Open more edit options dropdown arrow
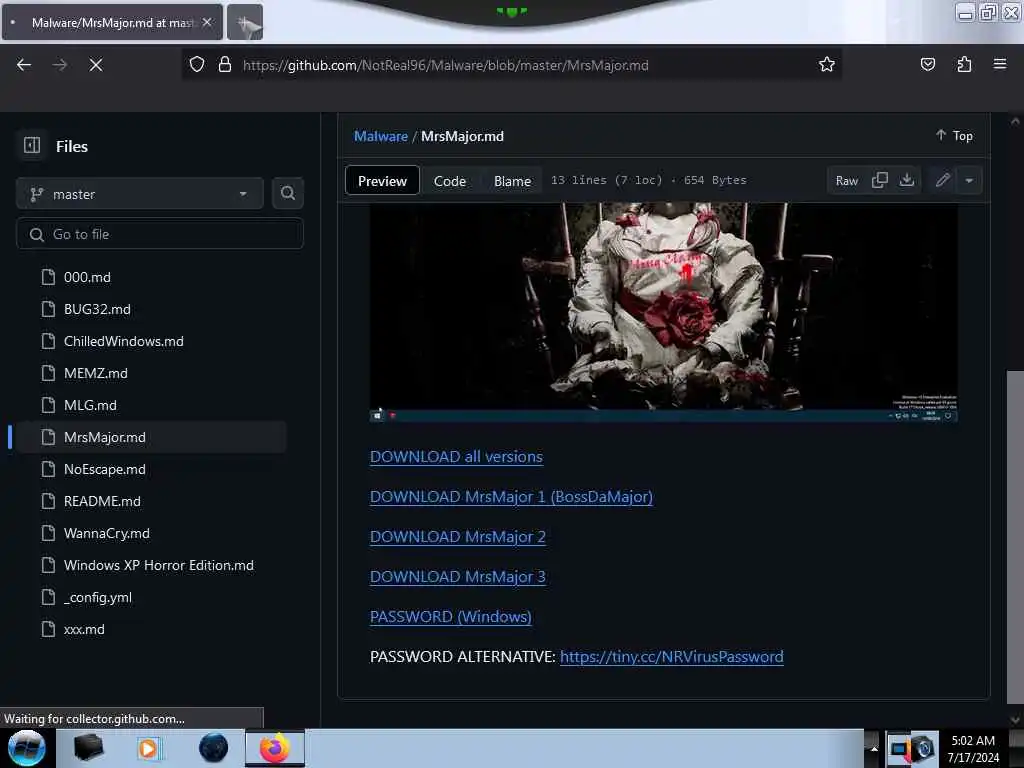Image resolution: width=1024 pixels, height=768 pixels. coord(969,180)
